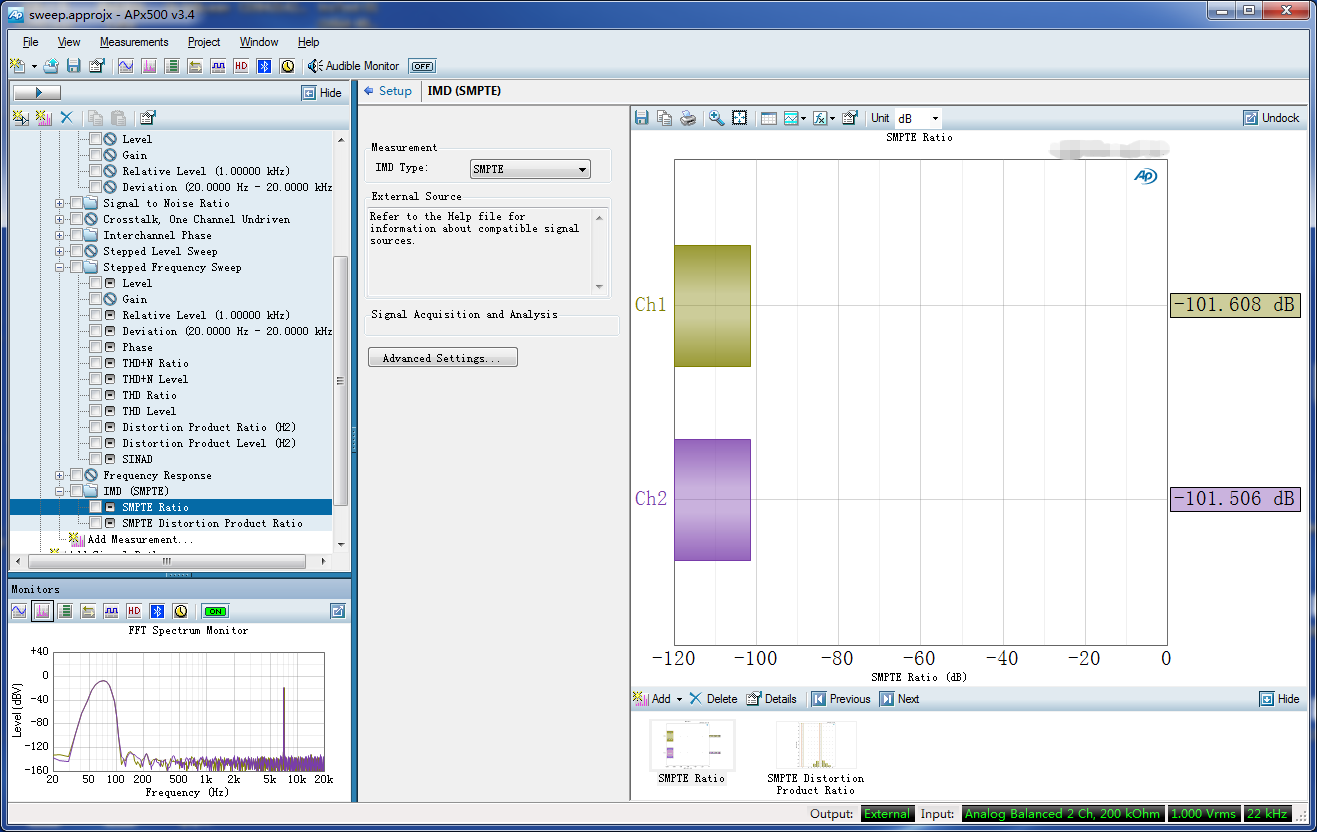1317x832 pixels.
Task: Select the SMPTE Distortion Product Ratio thumbnail
Action: 816,745
